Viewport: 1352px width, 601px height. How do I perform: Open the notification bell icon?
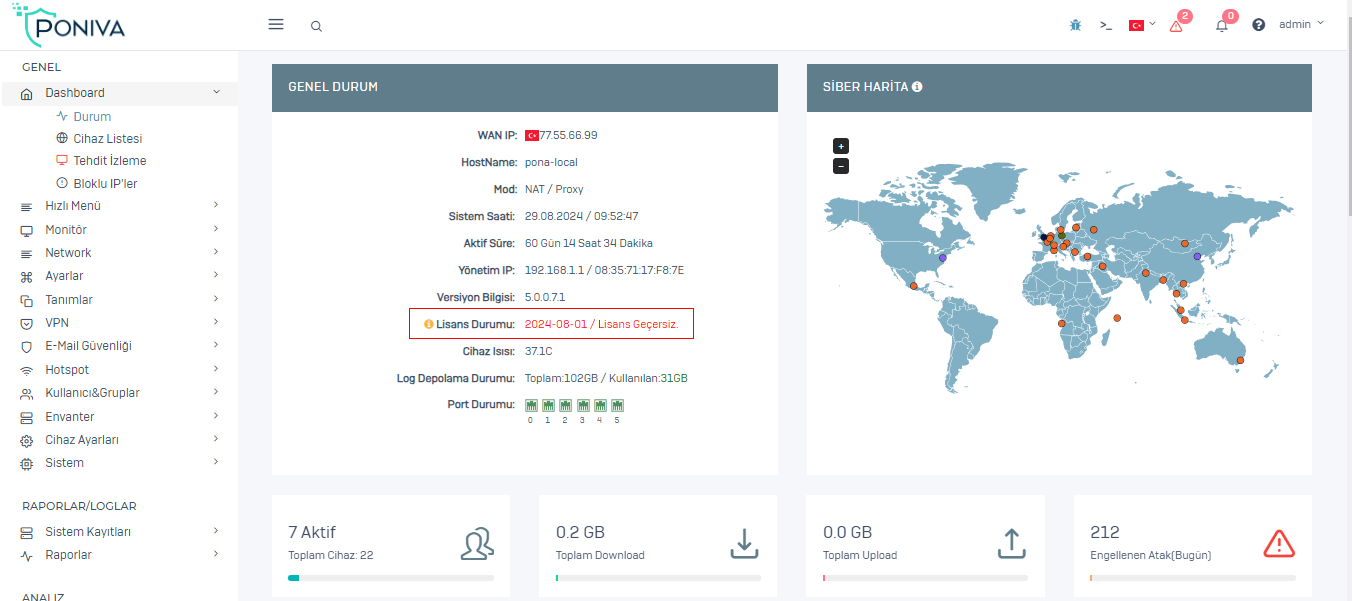coord(1222,24)
